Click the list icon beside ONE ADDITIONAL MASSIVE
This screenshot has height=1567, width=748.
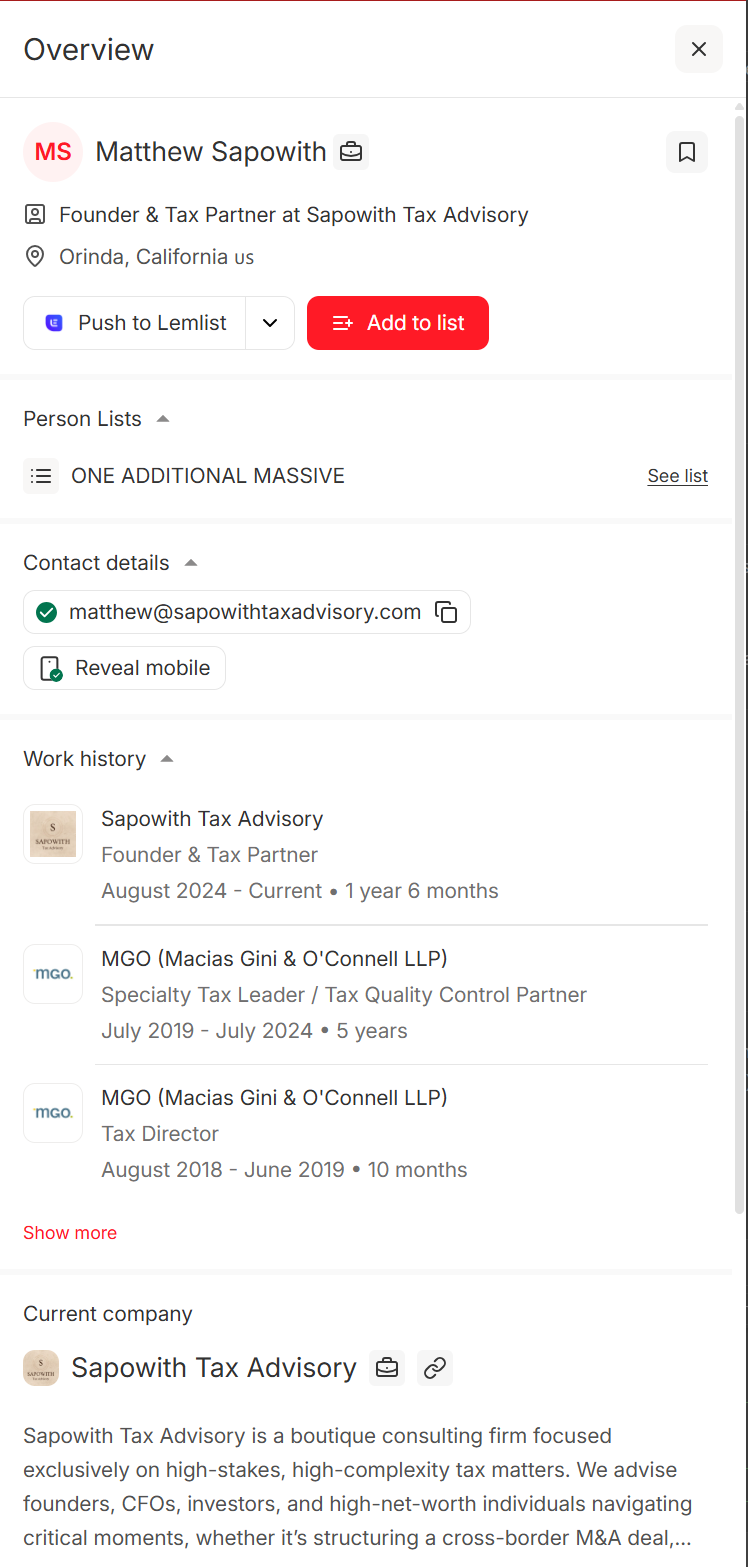tap(41, 476)
